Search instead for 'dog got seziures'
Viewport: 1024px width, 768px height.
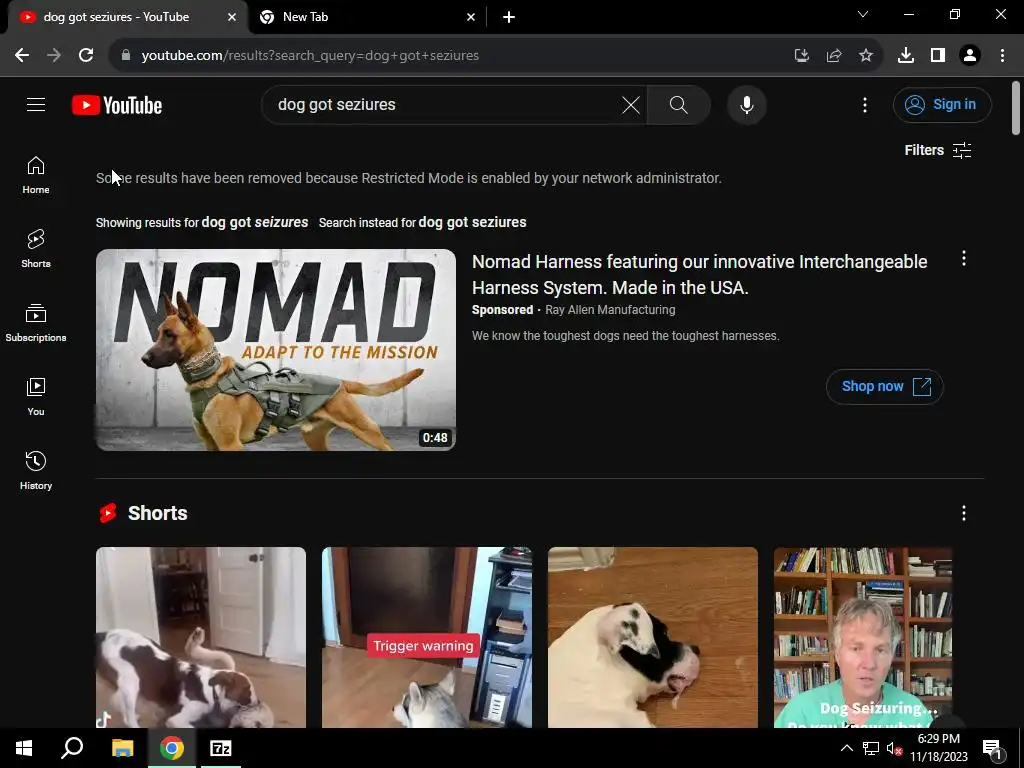472,222
